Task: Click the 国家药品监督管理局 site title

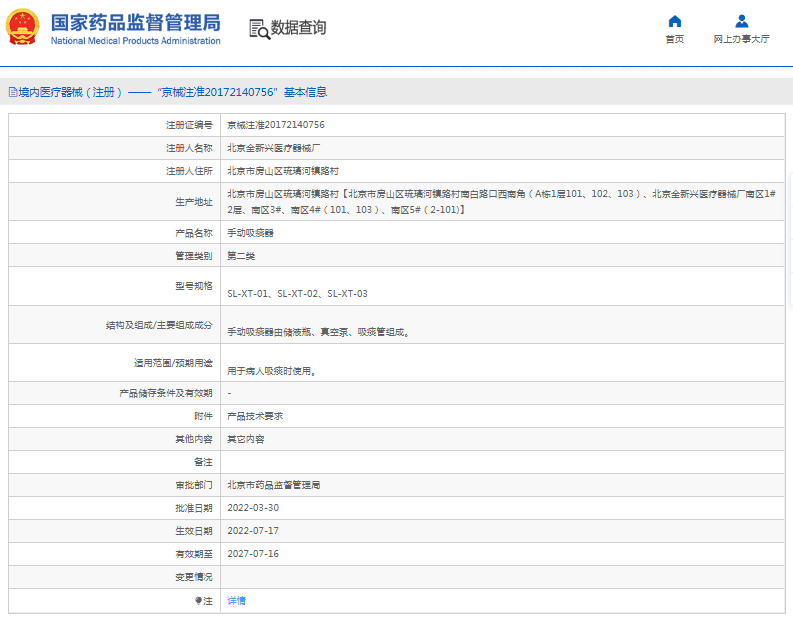Action: 135,22
